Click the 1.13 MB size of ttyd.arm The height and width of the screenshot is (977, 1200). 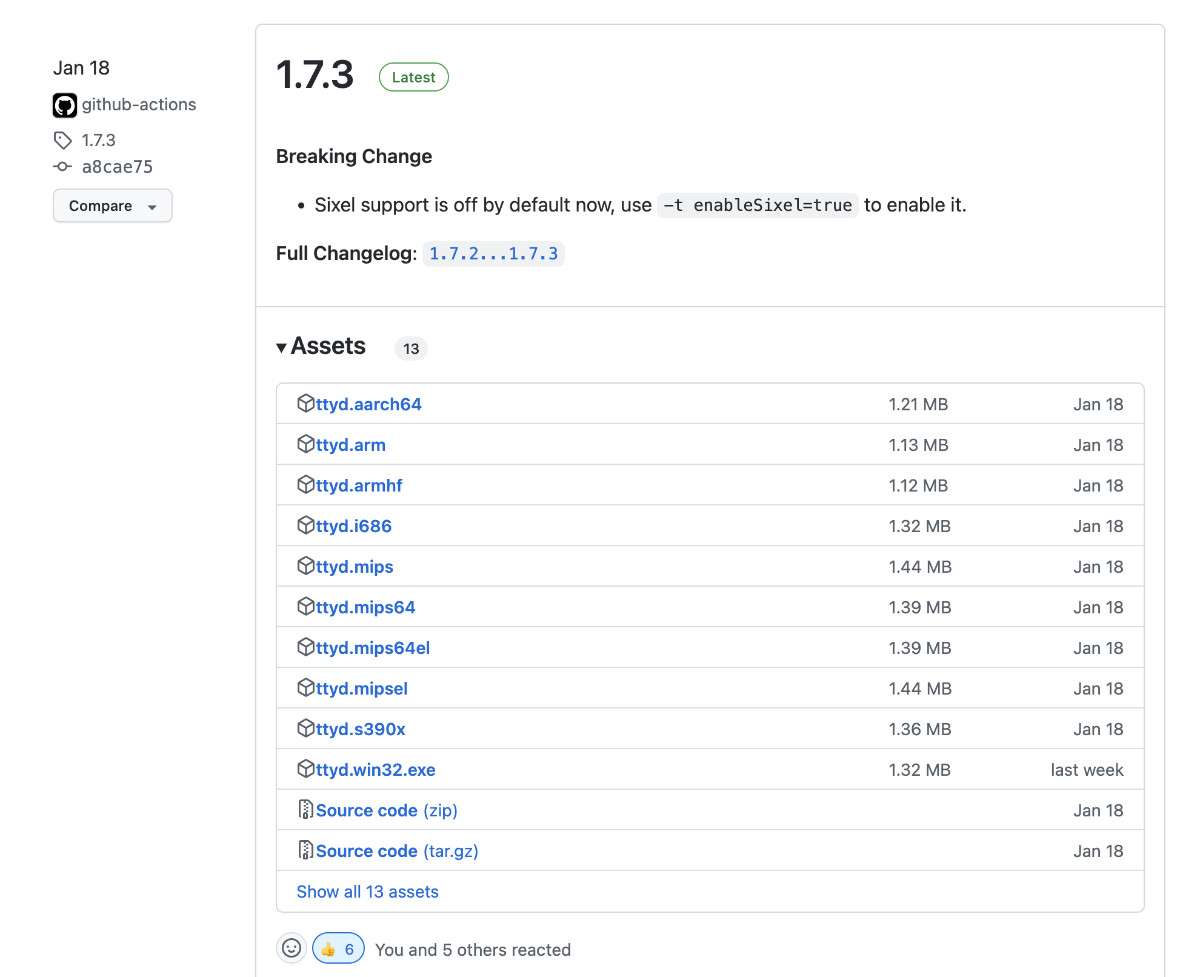(918, 445)
